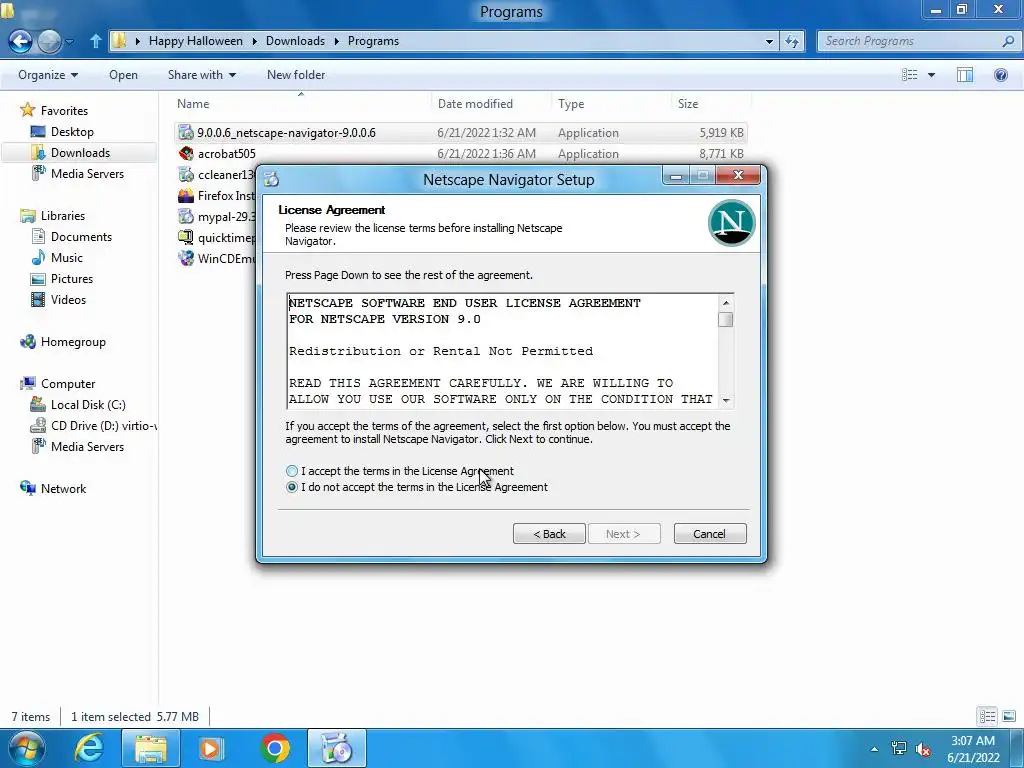Image resolution: width=1024 pixels, height=768 pixels.
Task: Open Local Disk (C:)
Action: [88, 404]
